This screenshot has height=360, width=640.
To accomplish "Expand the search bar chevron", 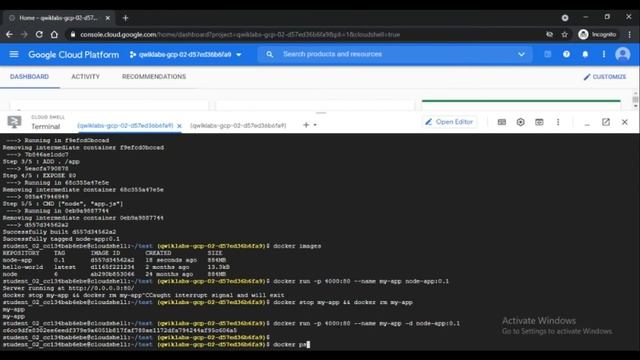I will (x=521, y=54).
